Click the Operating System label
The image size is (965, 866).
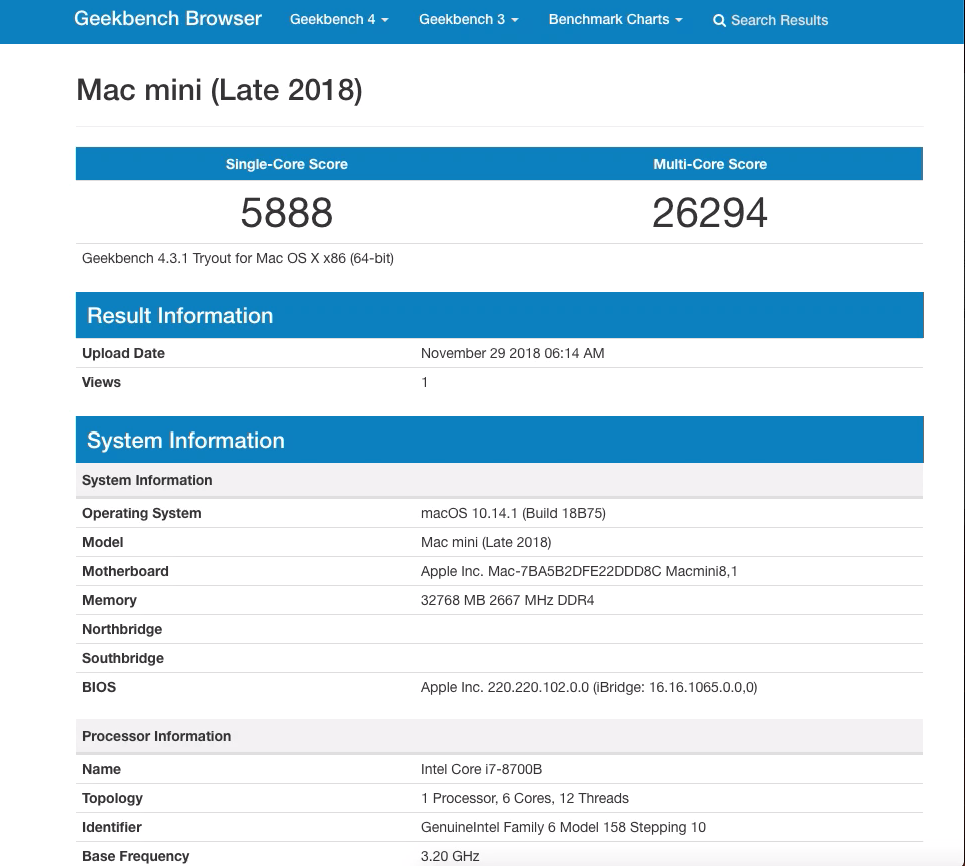click(x=142, y=513)
